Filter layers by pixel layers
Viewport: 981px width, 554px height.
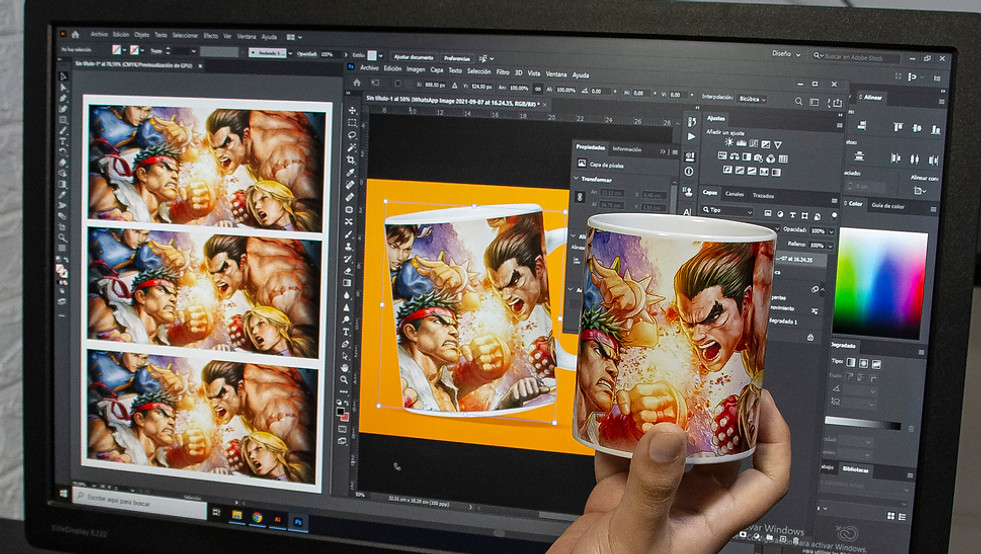point(768,213)
